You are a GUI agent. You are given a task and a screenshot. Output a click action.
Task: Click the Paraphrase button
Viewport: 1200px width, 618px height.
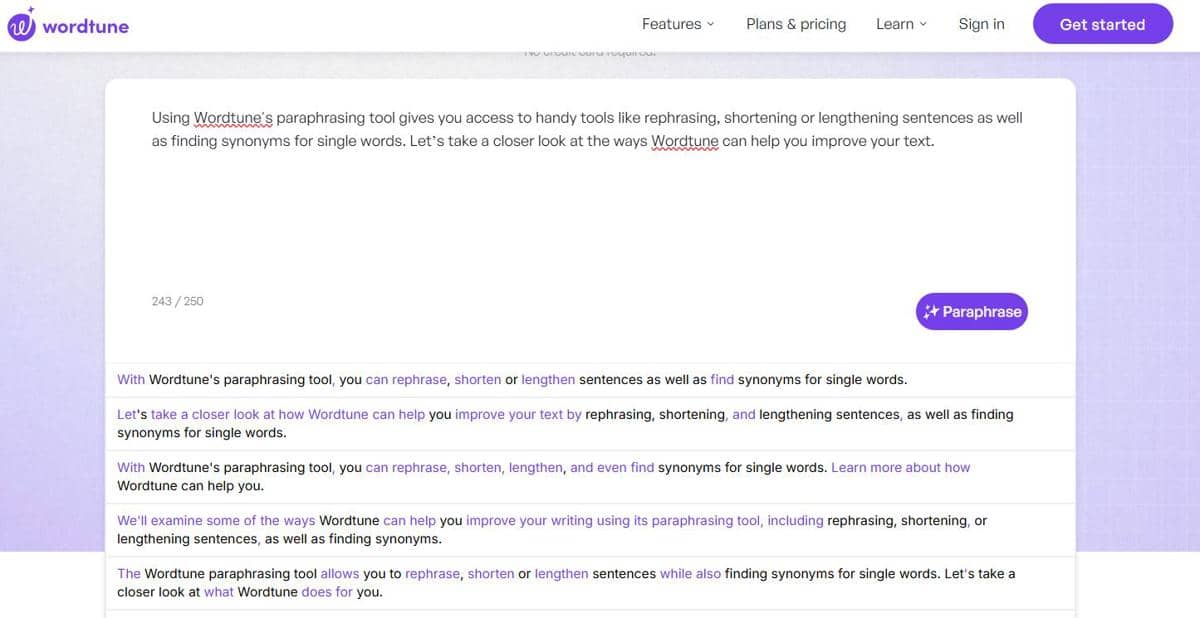pyautogui.click(x=971, y=312)
